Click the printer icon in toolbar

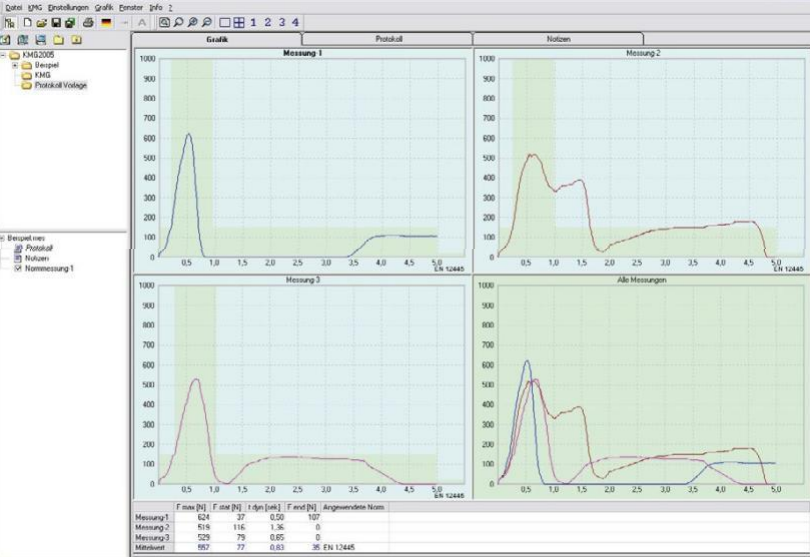point(87,22)
